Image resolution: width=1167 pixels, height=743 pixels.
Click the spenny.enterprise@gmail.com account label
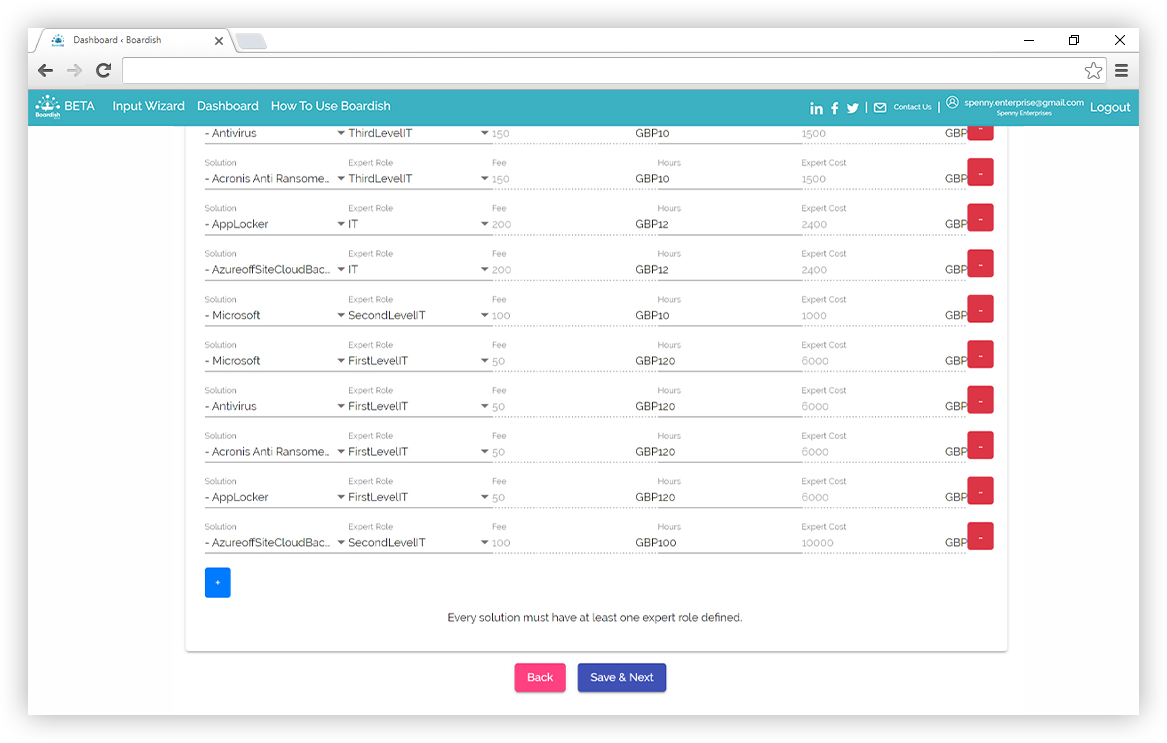tap(1023, 103)
